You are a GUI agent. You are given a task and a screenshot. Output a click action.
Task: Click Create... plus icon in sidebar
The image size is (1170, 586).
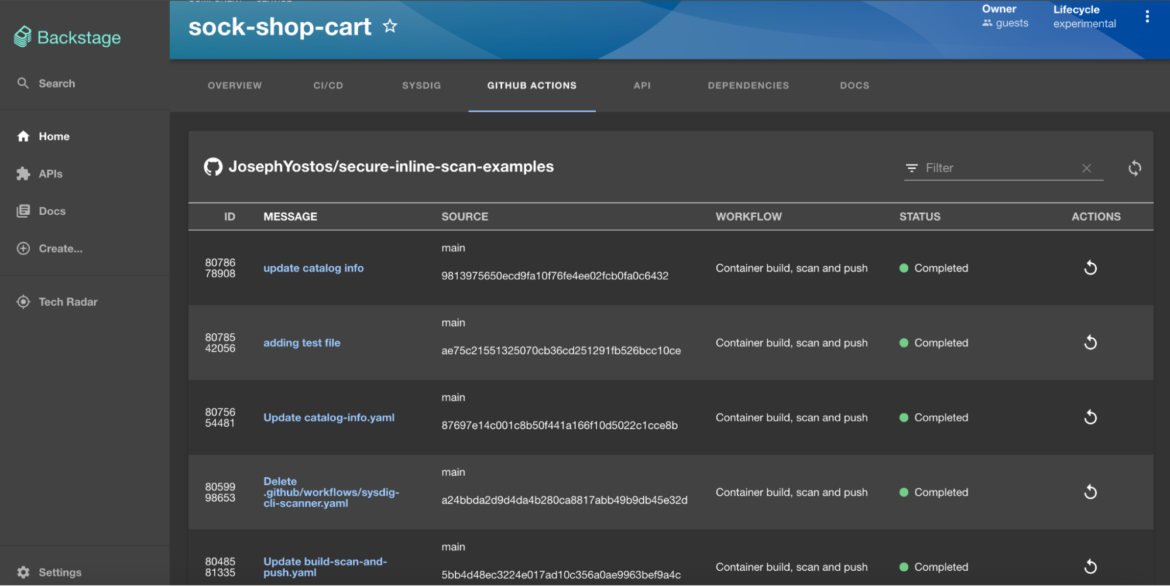click(x=23, y=249)
